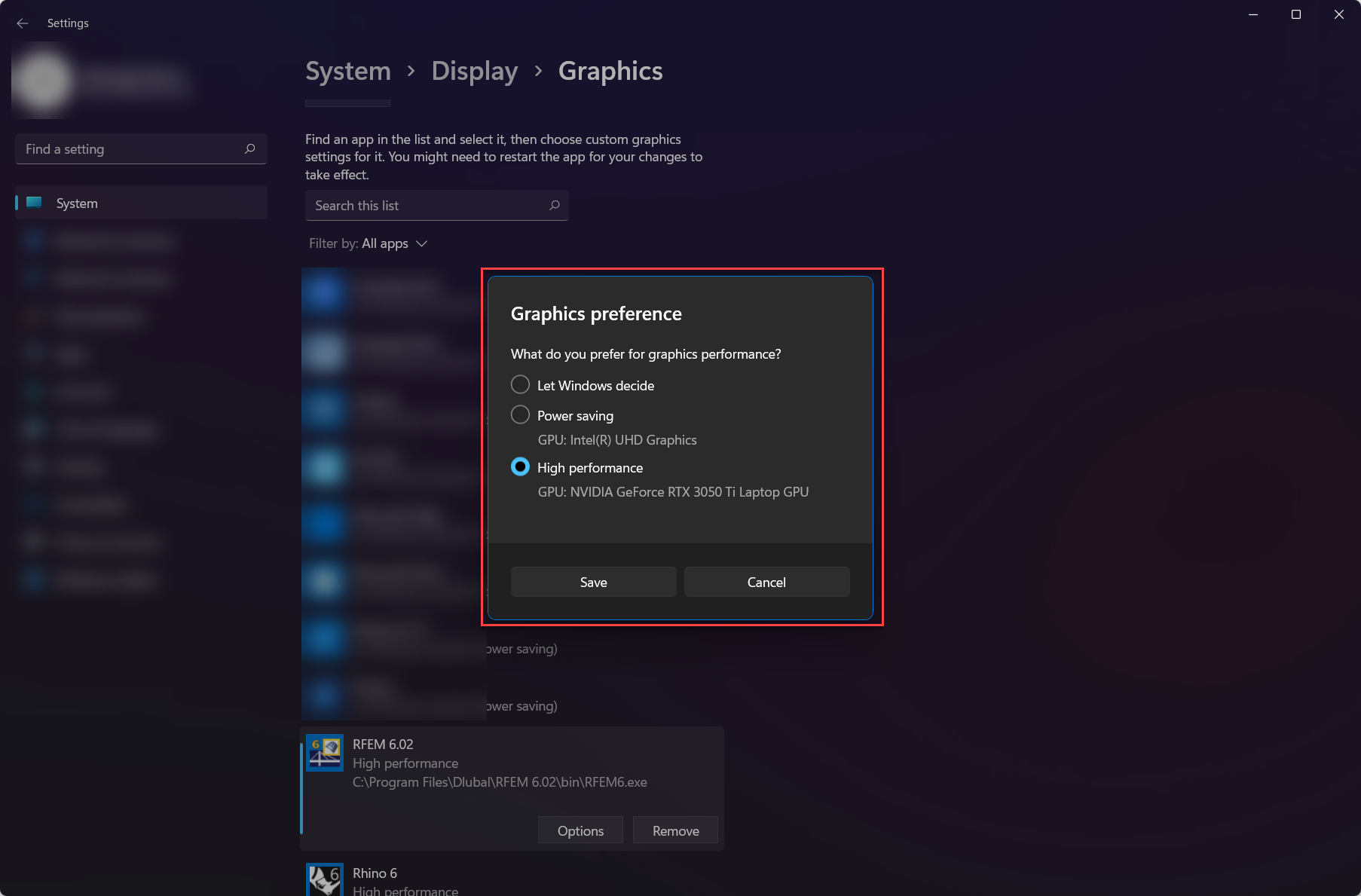Open Options for RFEM 6.02
1361x896 pixels.
(580, 830)
